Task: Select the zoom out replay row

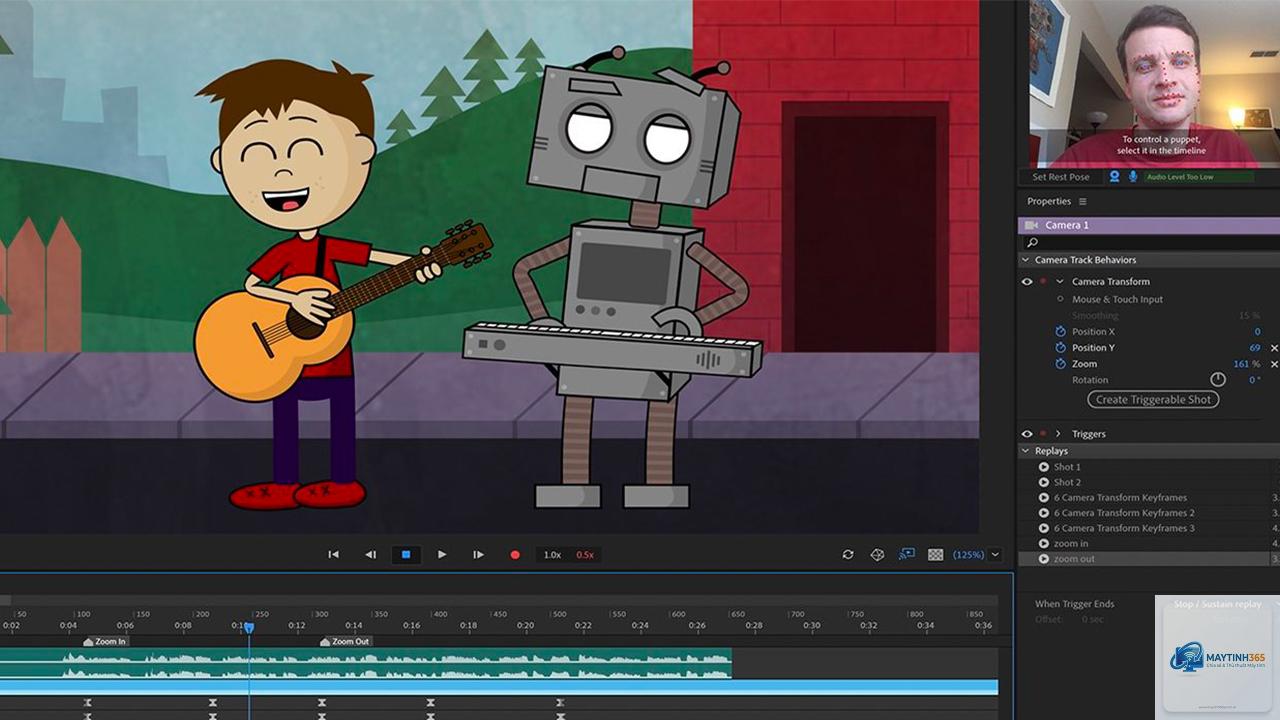Action: 1149,559
